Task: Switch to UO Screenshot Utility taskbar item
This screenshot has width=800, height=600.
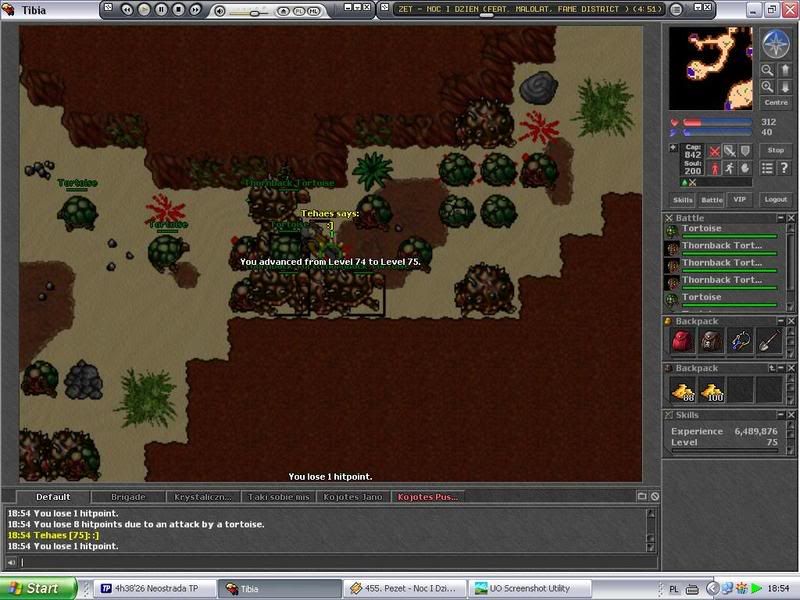Action: [530, 588]
